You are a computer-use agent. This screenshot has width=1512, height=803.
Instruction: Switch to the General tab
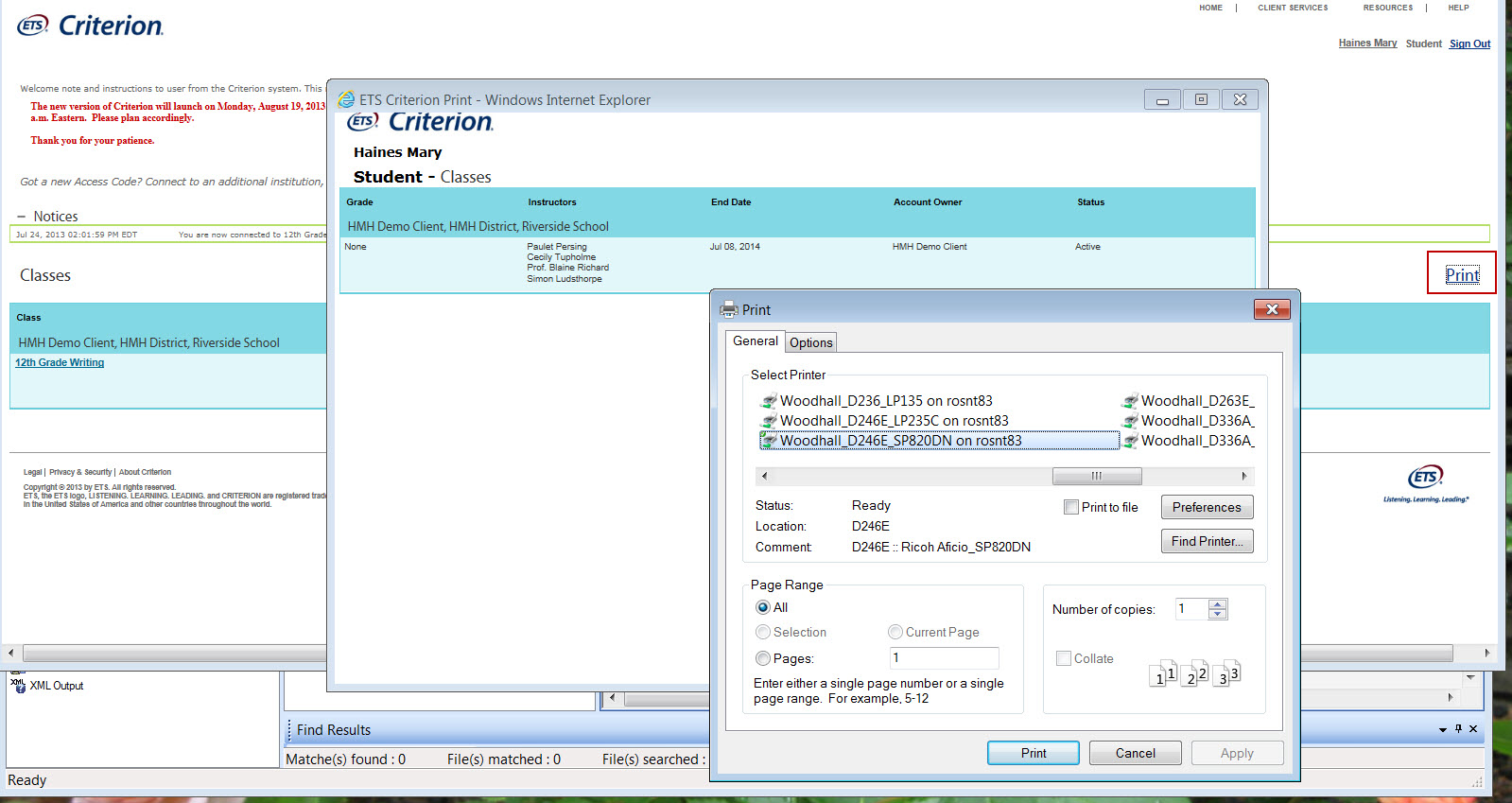pyautogui.click(x=755, y=340)
